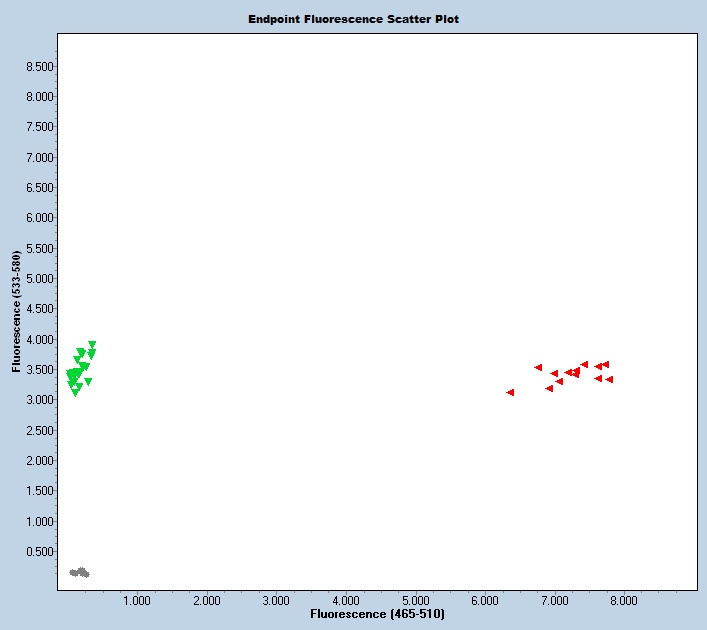
Task: Click the 3.000 tick label on X-axis
Action: pyautogui.click(x=275, y=600)
